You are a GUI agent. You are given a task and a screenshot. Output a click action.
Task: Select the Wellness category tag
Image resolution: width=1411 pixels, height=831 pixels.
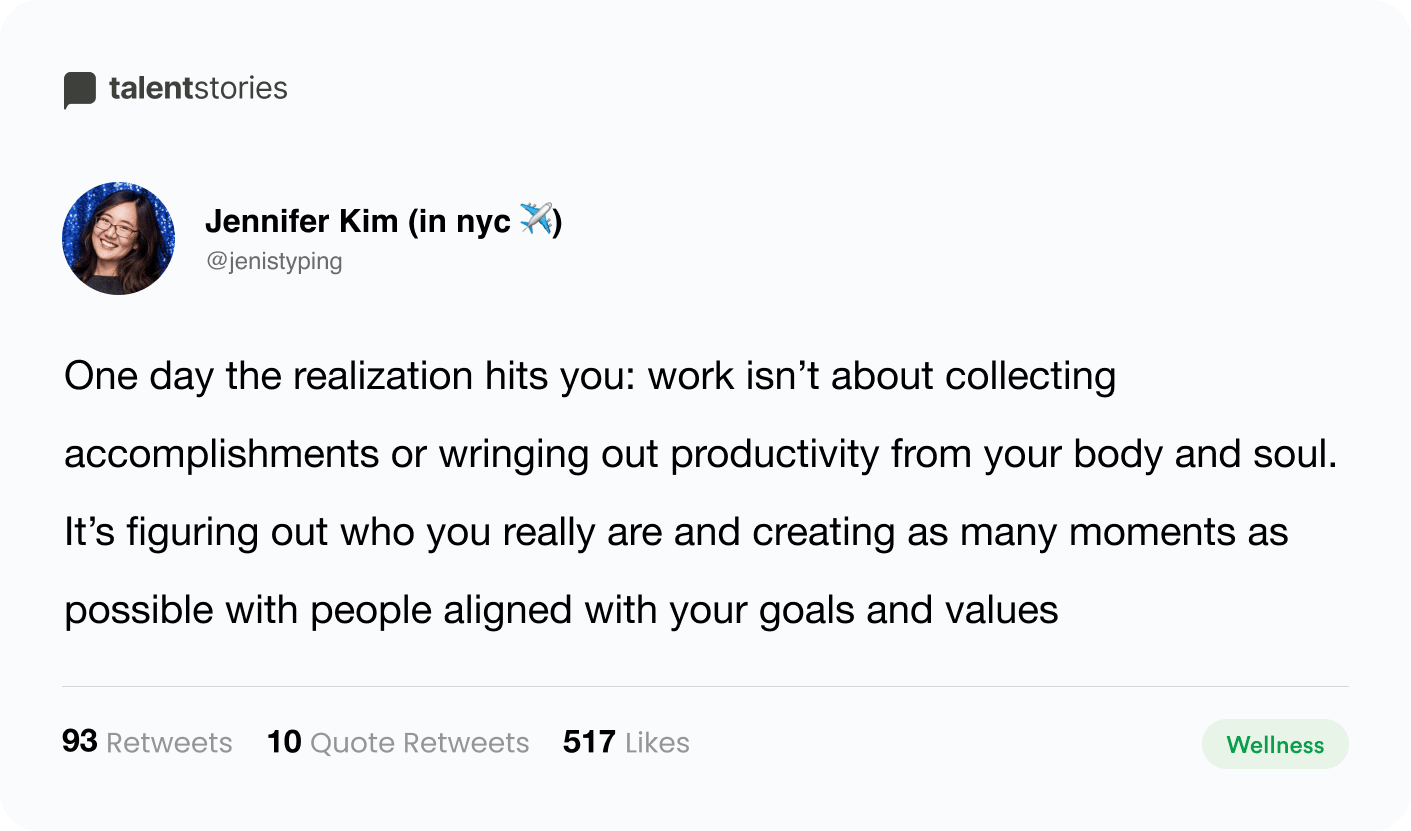(x=1275, y=745)
